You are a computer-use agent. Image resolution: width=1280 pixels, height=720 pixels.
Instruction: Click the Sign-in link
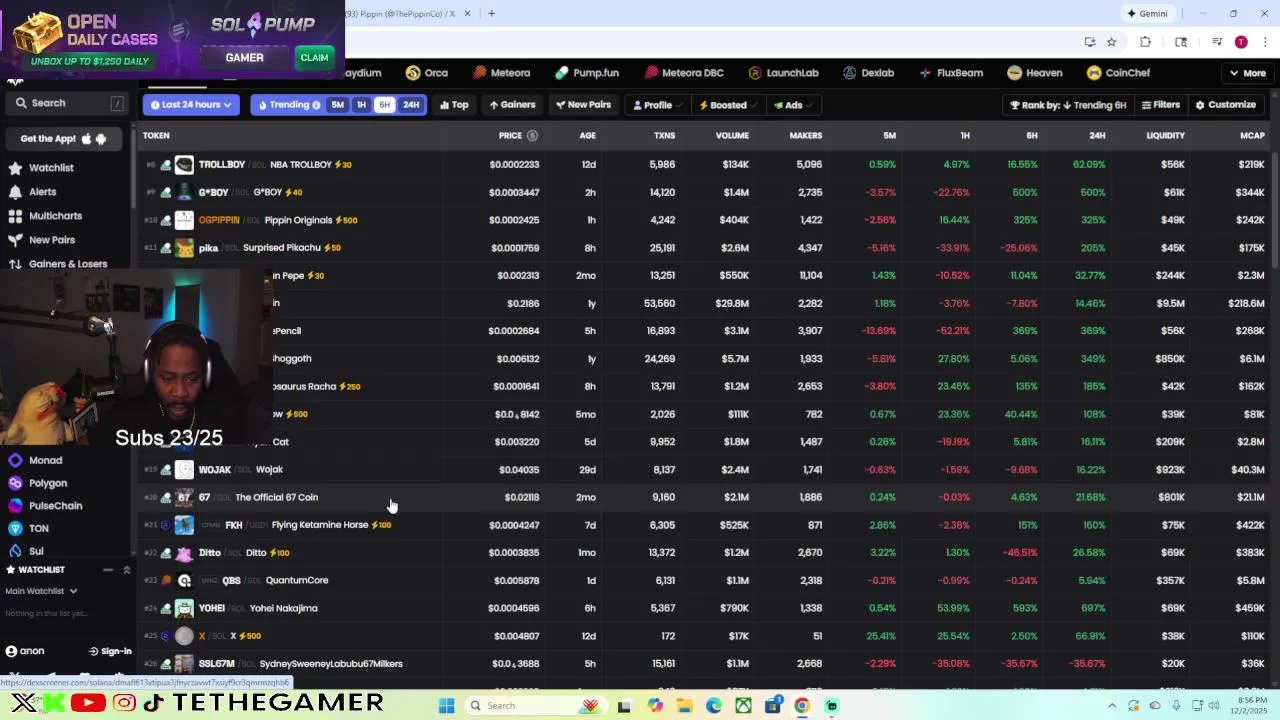click(x=110, y=651)
